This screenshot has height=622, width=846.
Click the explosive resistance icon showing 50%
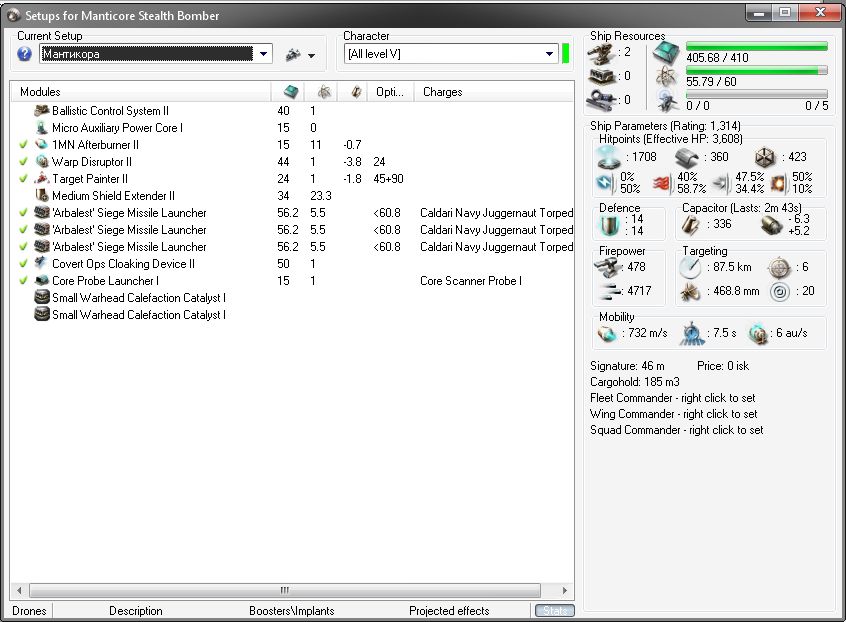779,183
